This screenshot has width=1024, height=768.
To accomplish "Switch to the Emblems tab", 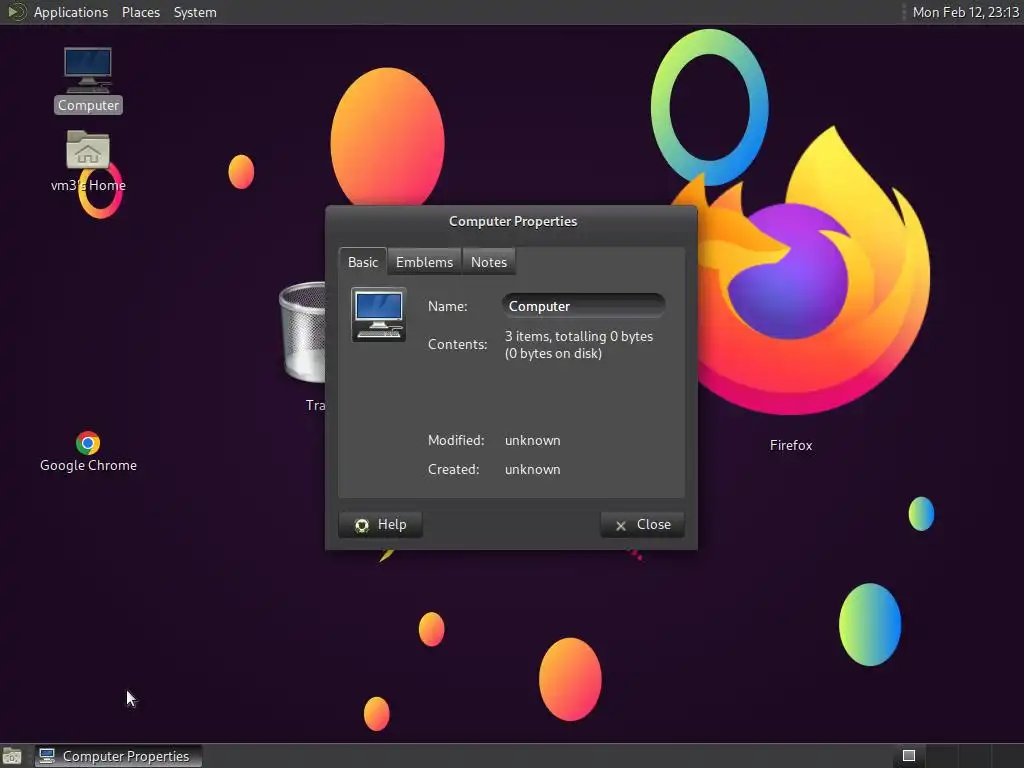I will tap(424, 262).
